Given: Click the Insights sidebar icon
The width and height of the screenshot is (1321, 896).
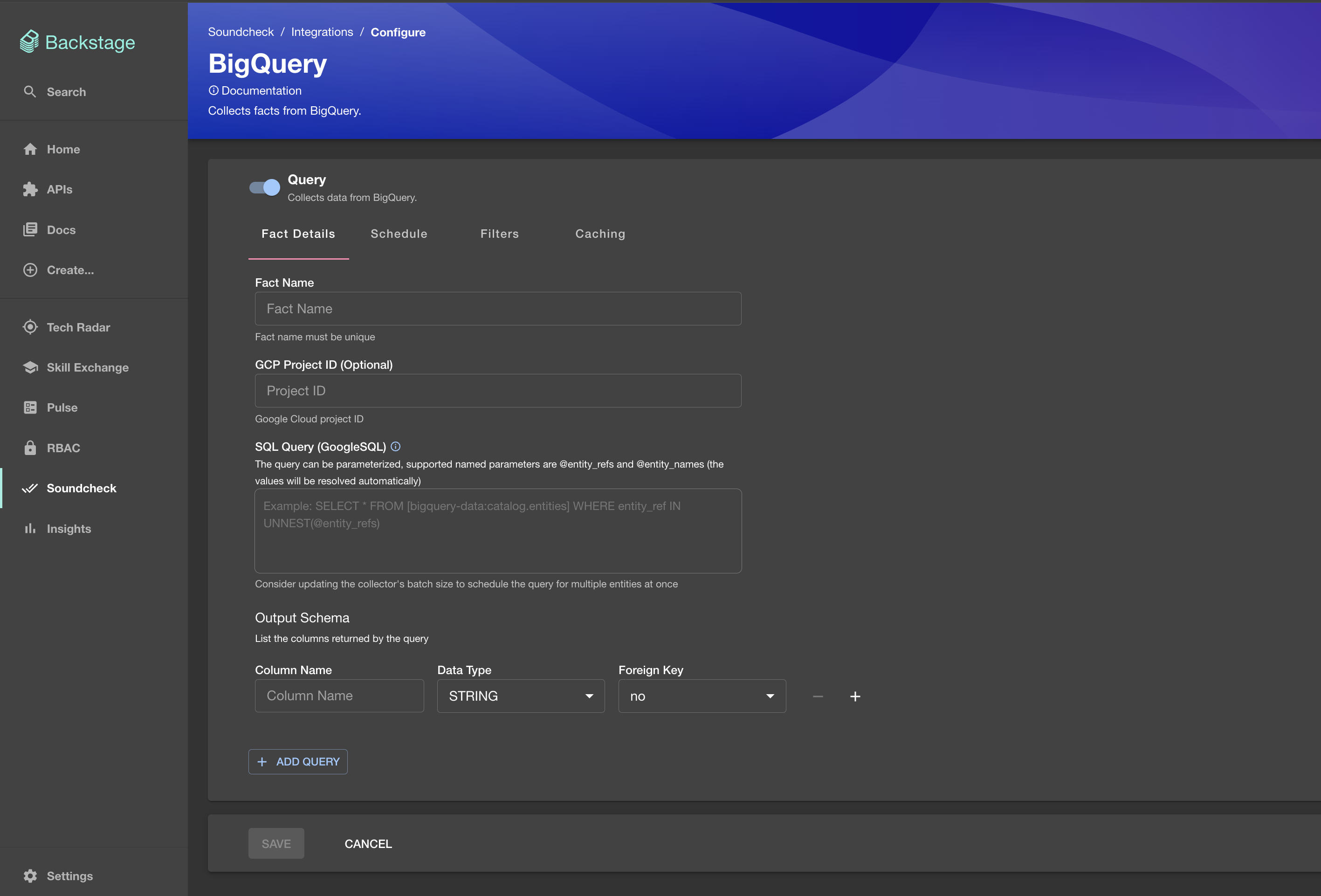Looking at the screenshot, I should click(x=30, y=528).
